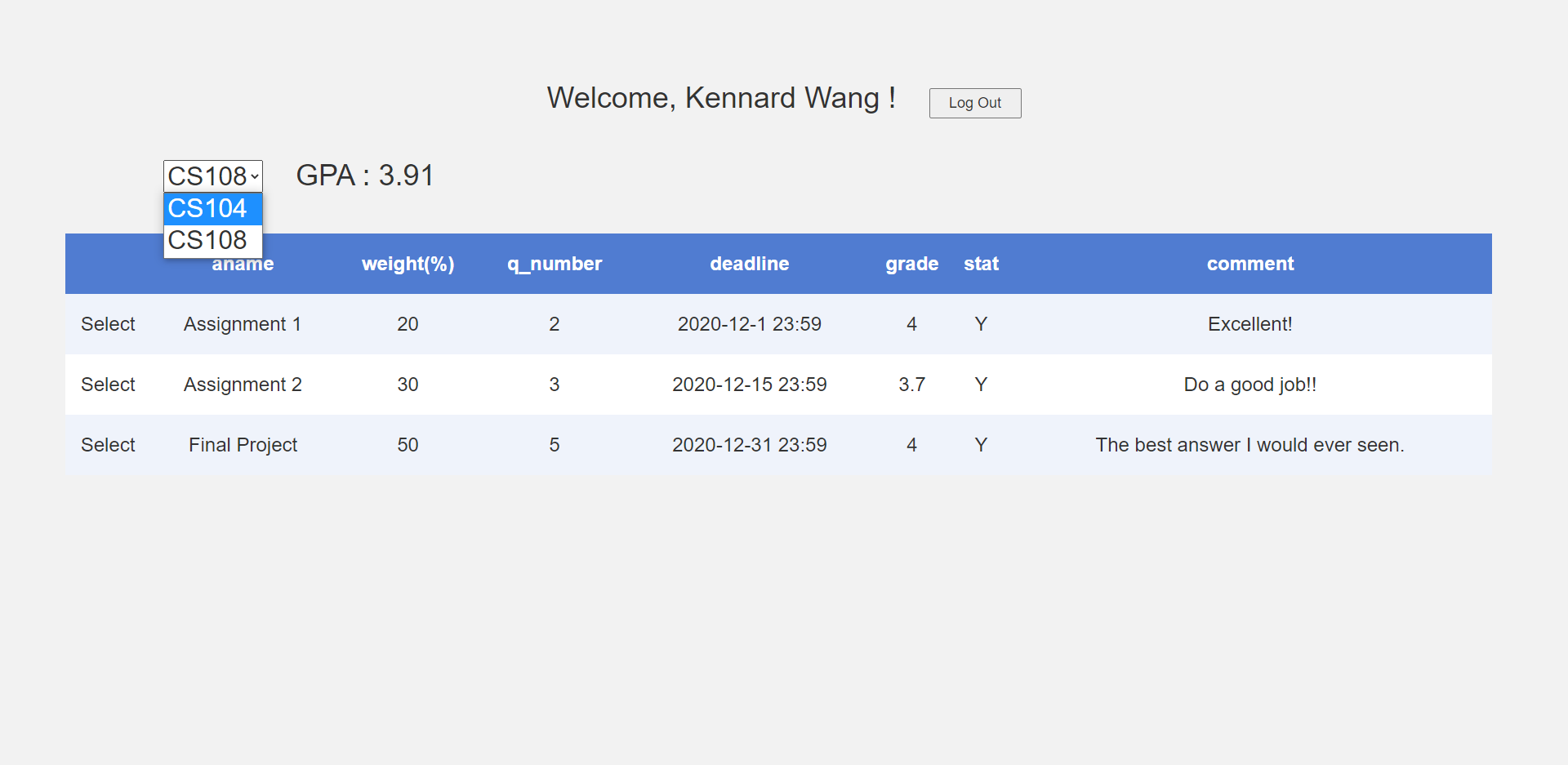
Task: Click the grade column header
Action: 911,264
